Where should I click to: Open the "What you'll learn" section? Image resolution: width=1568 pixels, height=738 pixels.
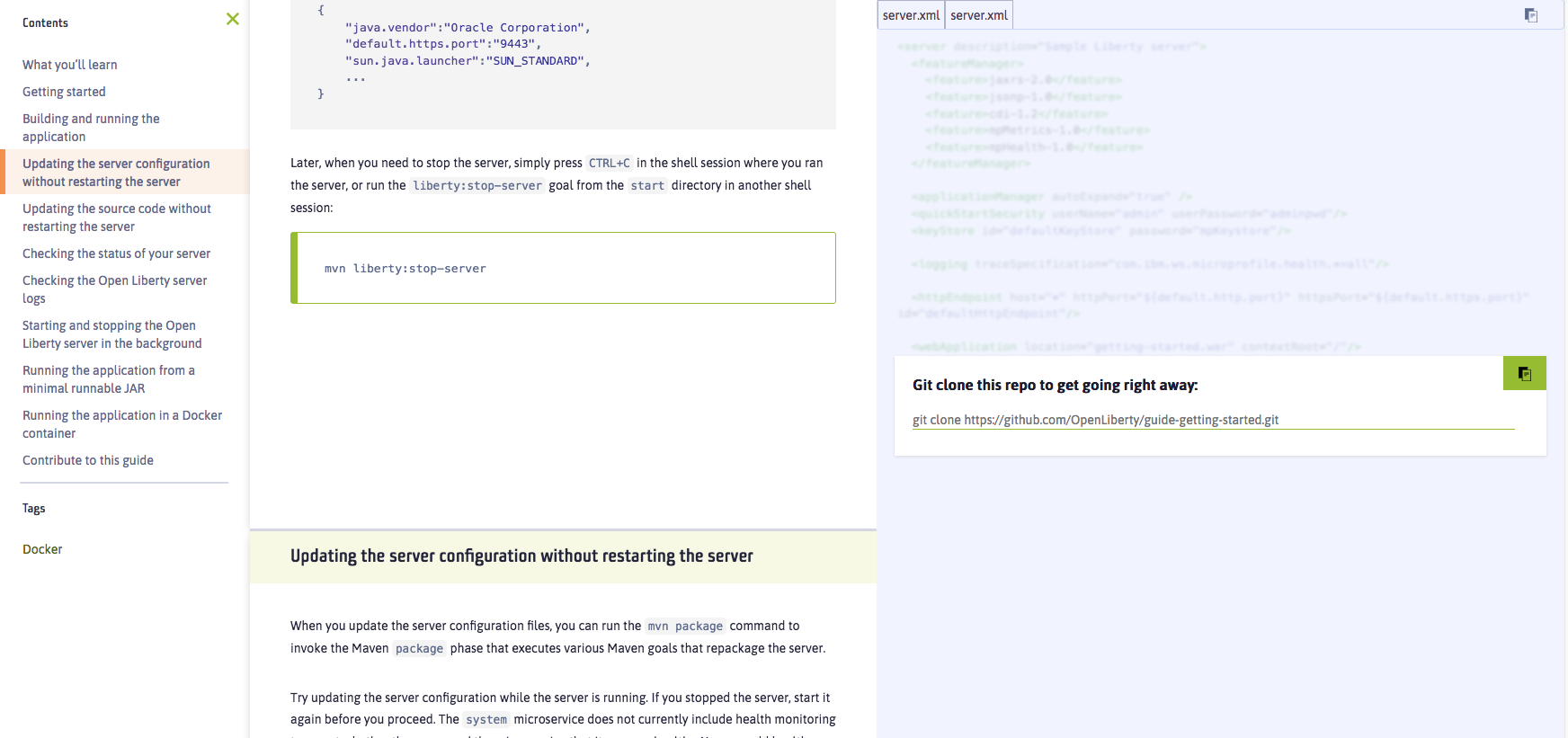click(x=70, y=64)
